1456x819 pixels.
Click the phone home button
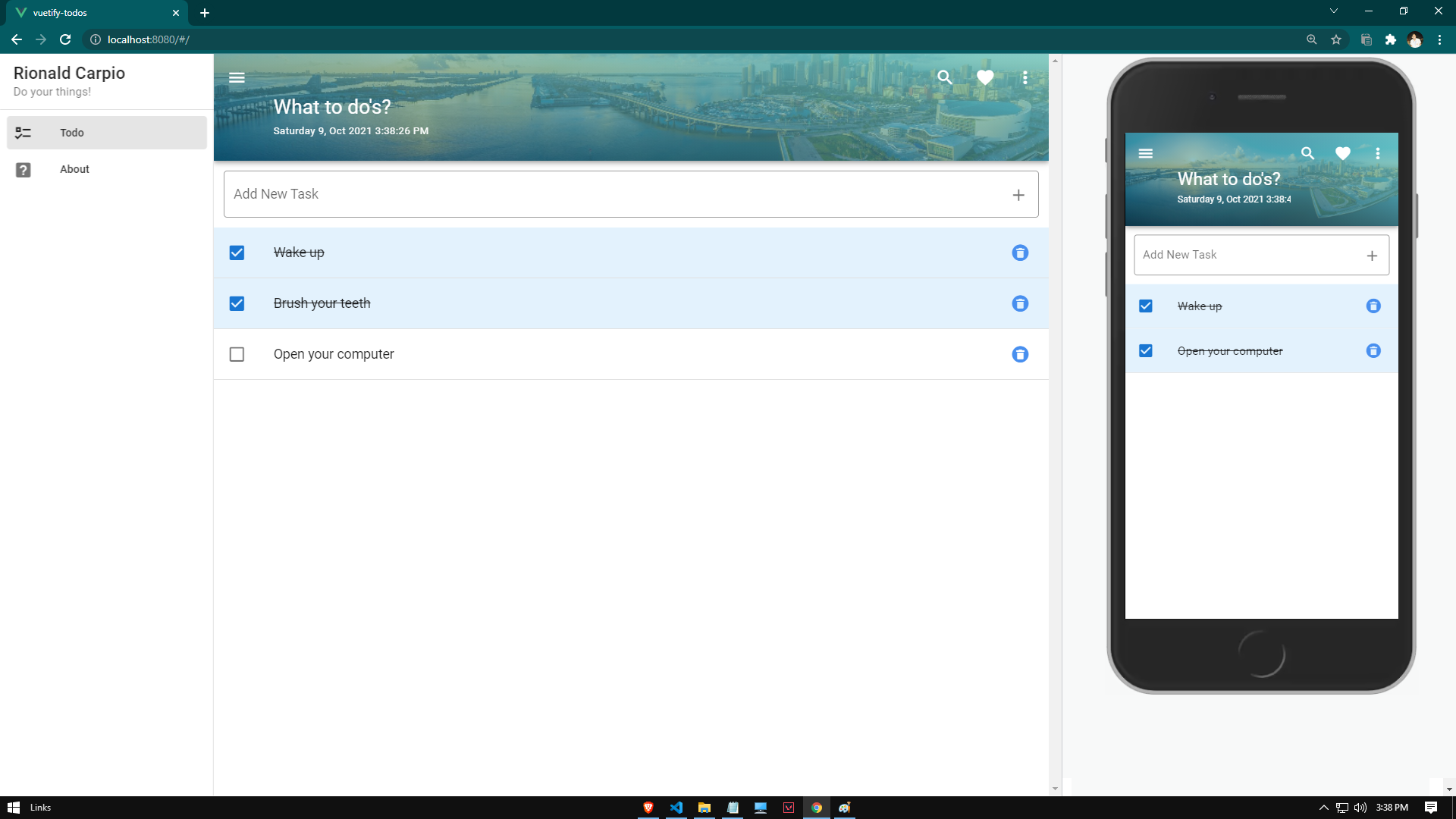1262,654
